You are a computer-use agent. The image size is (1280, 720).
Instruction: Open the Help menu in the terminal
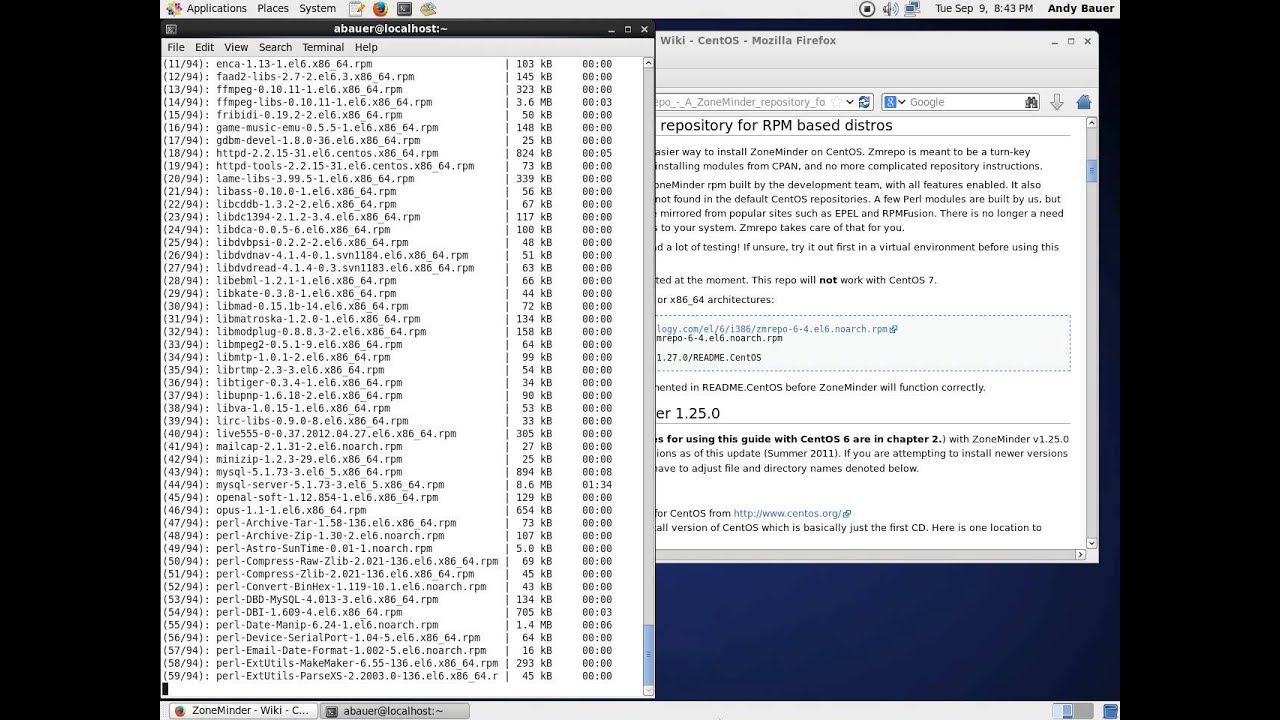366,47
